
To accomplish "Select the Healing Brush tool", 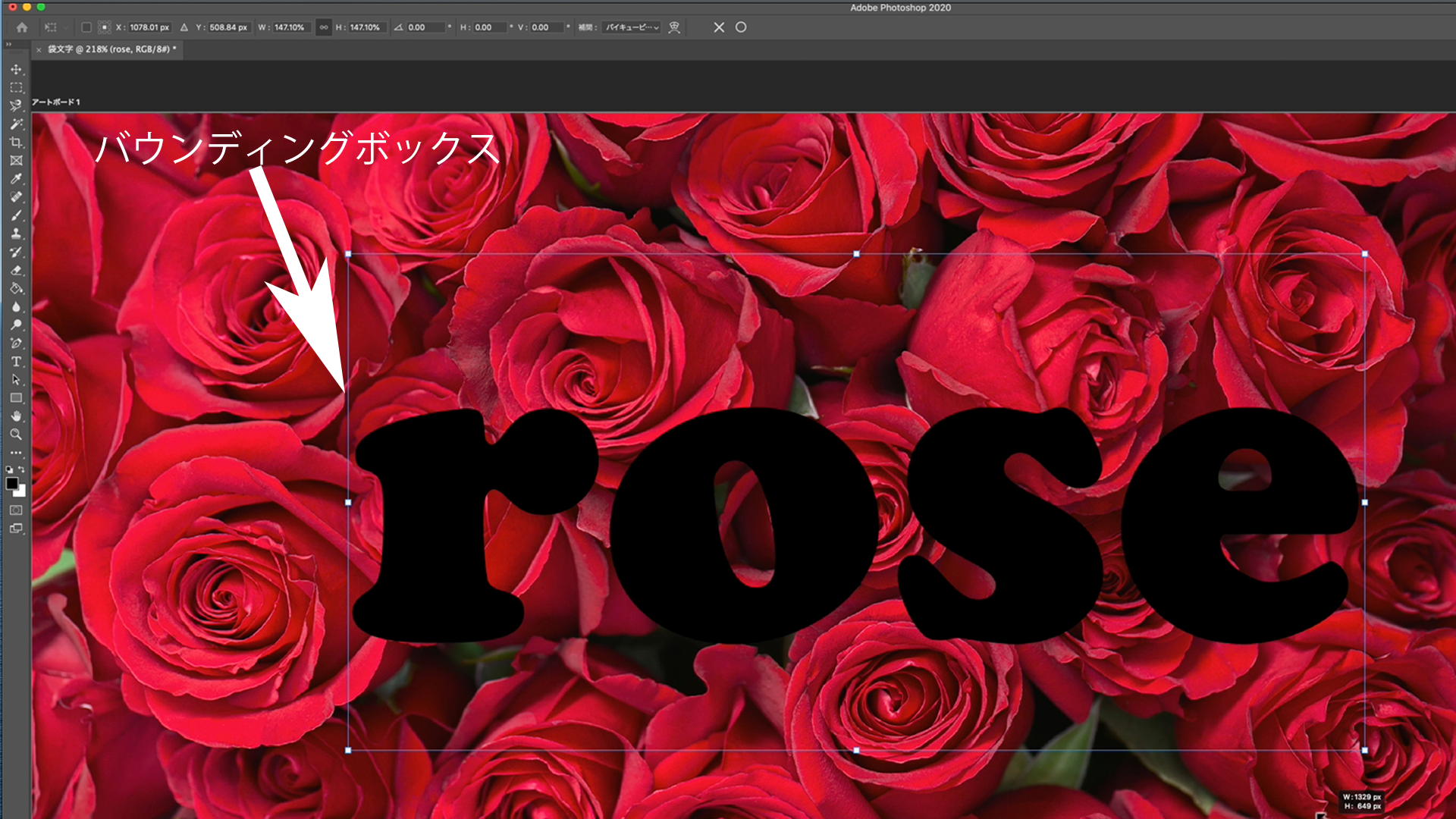I will 16,197.
